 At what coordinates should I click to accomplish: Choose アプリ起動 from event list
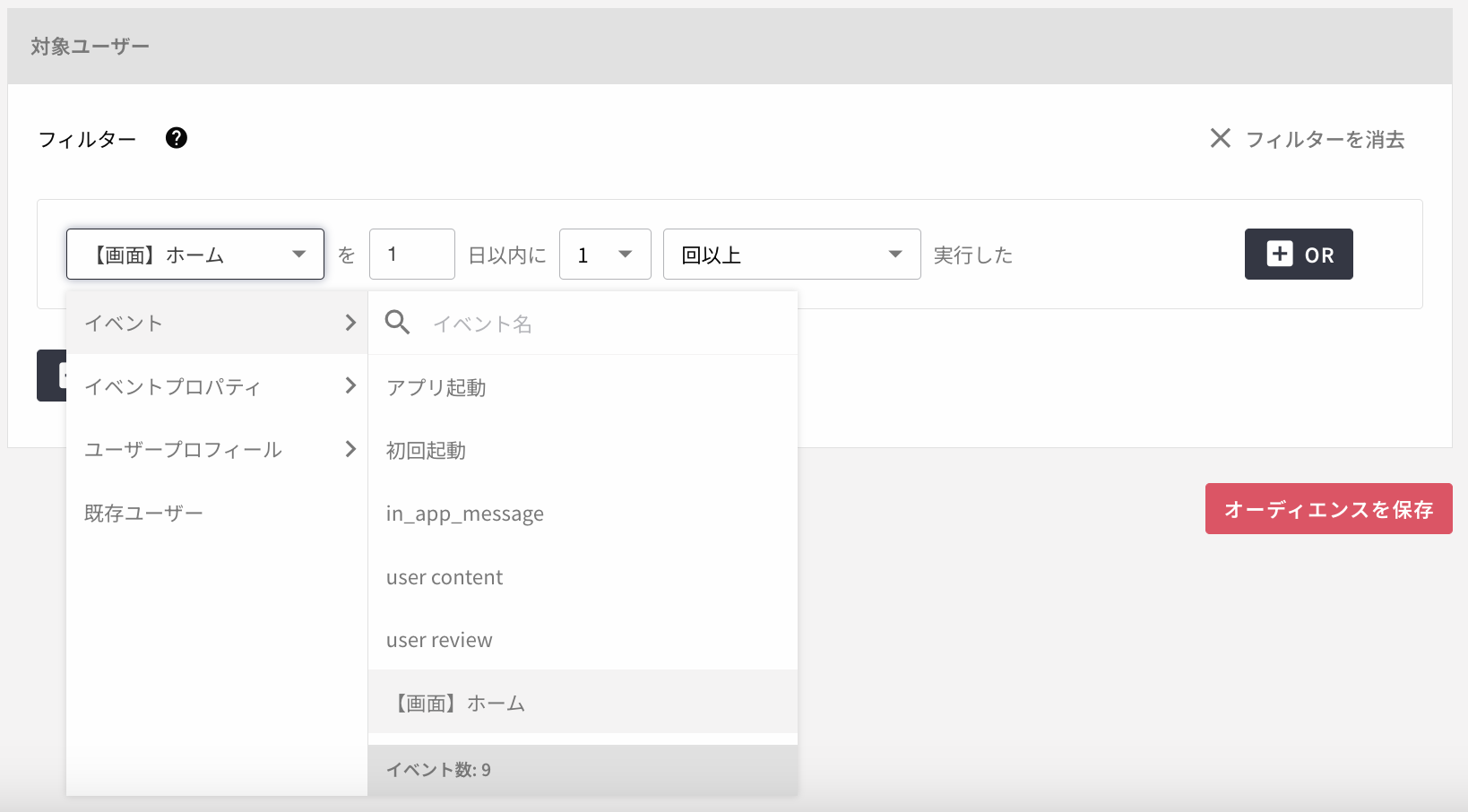click(x=583, y=387)
